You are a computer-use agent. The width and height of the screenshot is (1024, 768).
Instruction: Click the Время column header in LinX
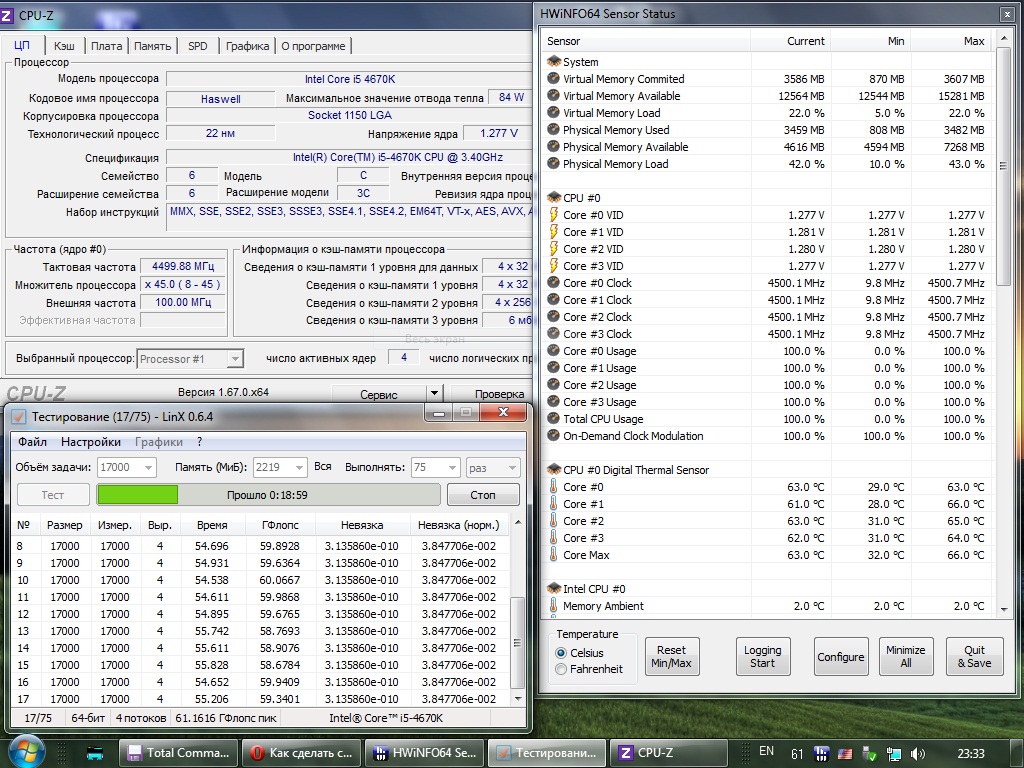212,525
